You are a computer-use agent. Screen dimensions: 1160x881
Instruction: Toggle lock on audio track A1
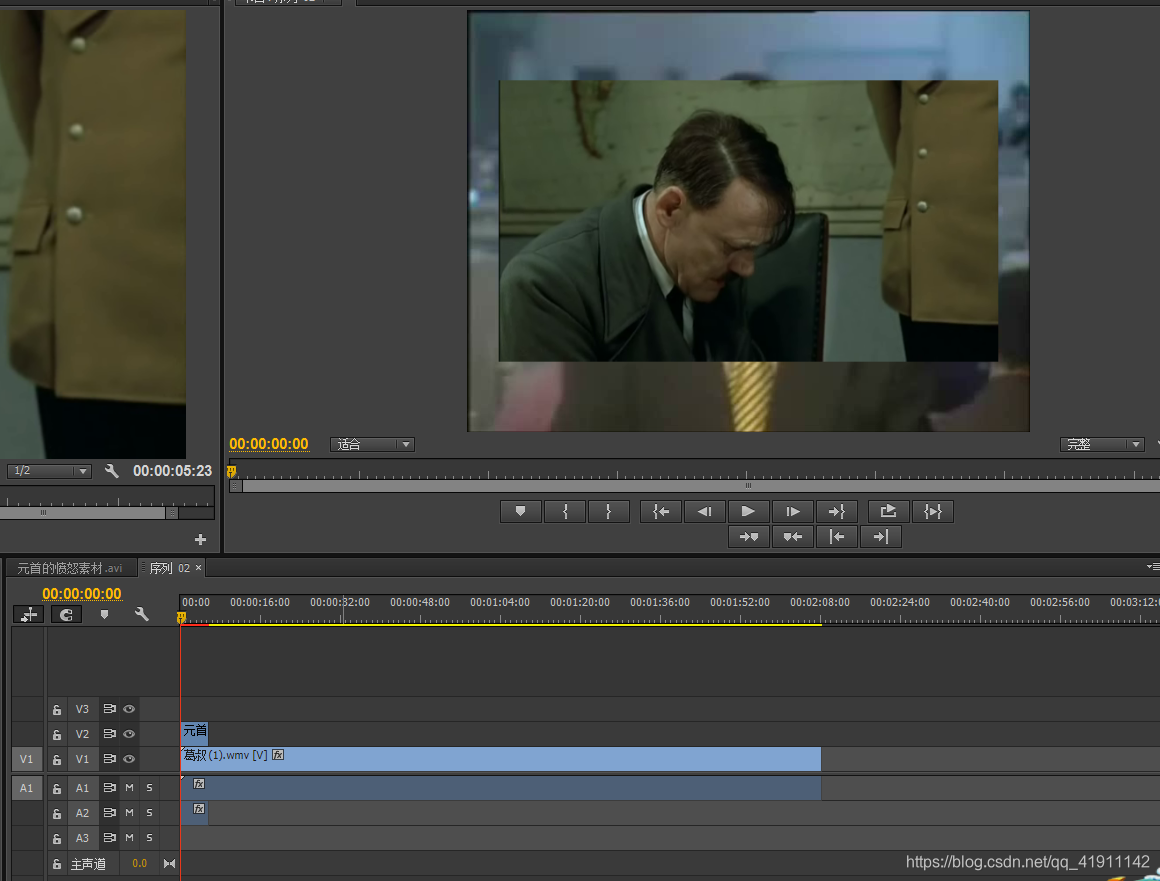click(57, 789)
